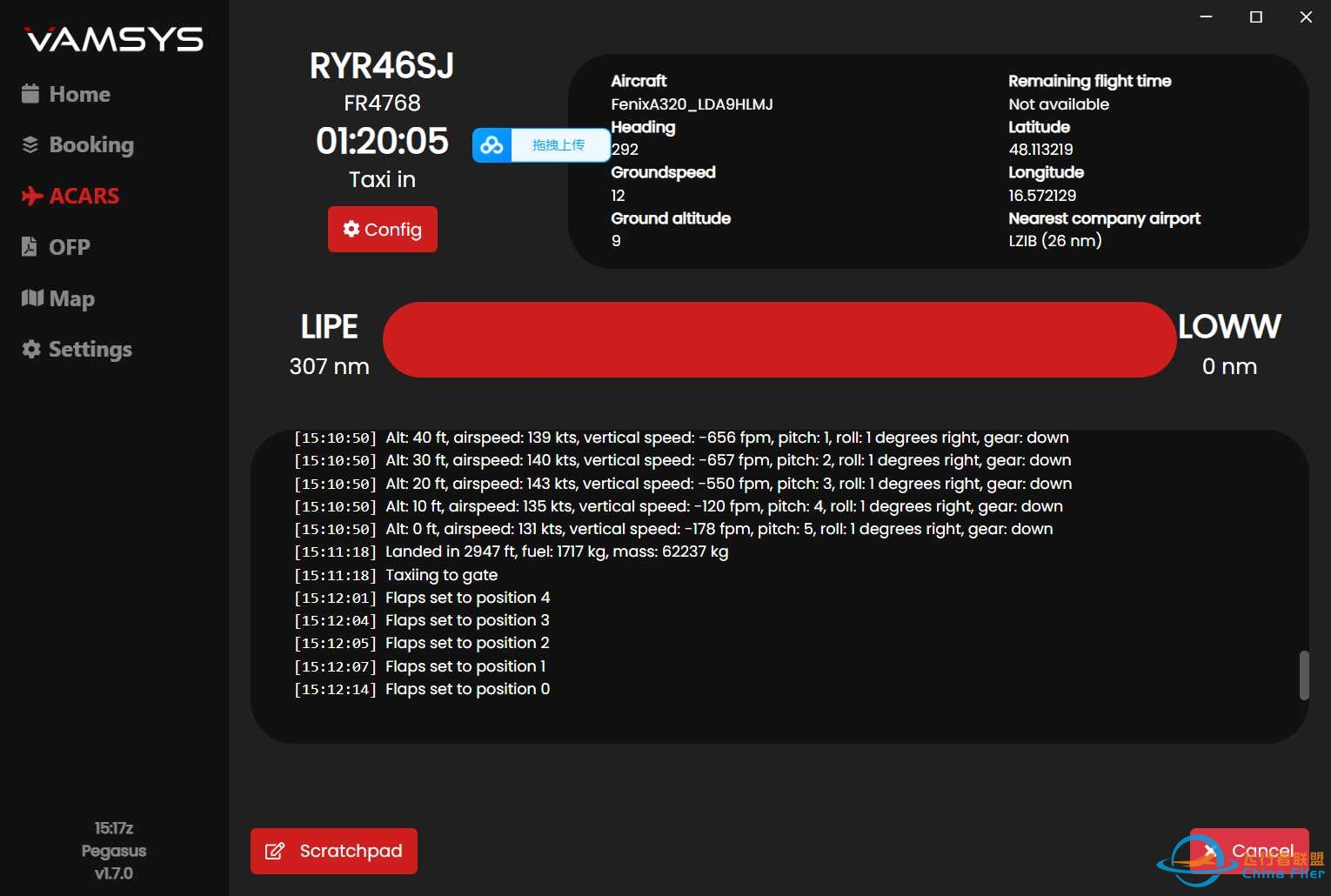Click the red LIPE to LOWW progress bar
The height and width of the screenshot is (896, 1331).
(779, 340)
